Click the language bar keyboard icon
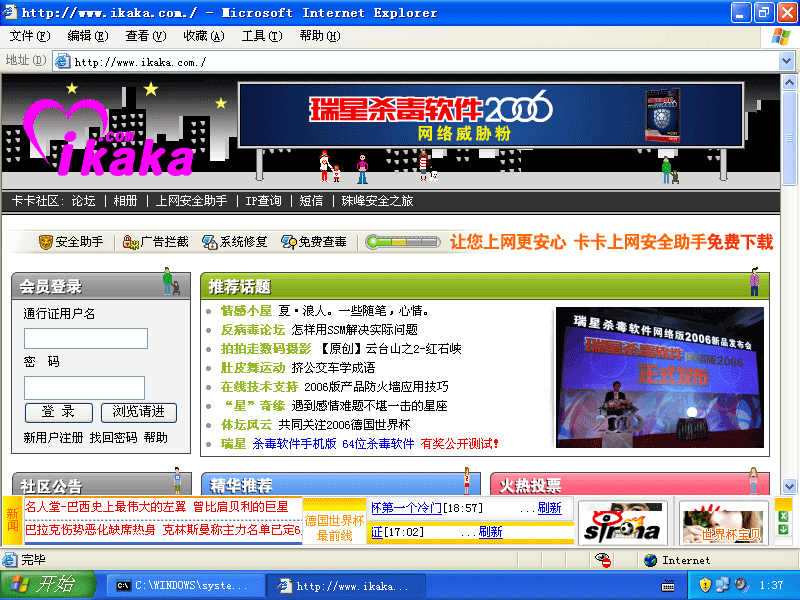Screen dimensions: 800x600 (x=668, y=586)
